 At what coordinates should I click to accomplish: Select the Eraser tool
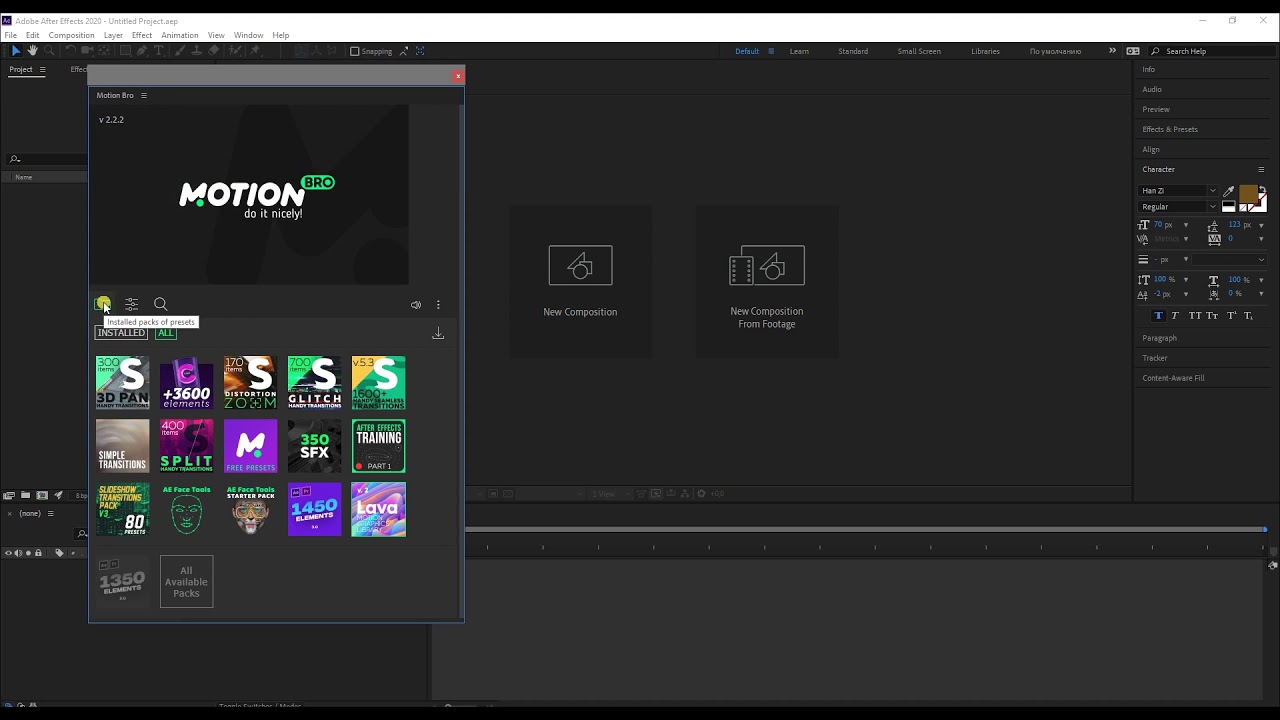point(214,51)
